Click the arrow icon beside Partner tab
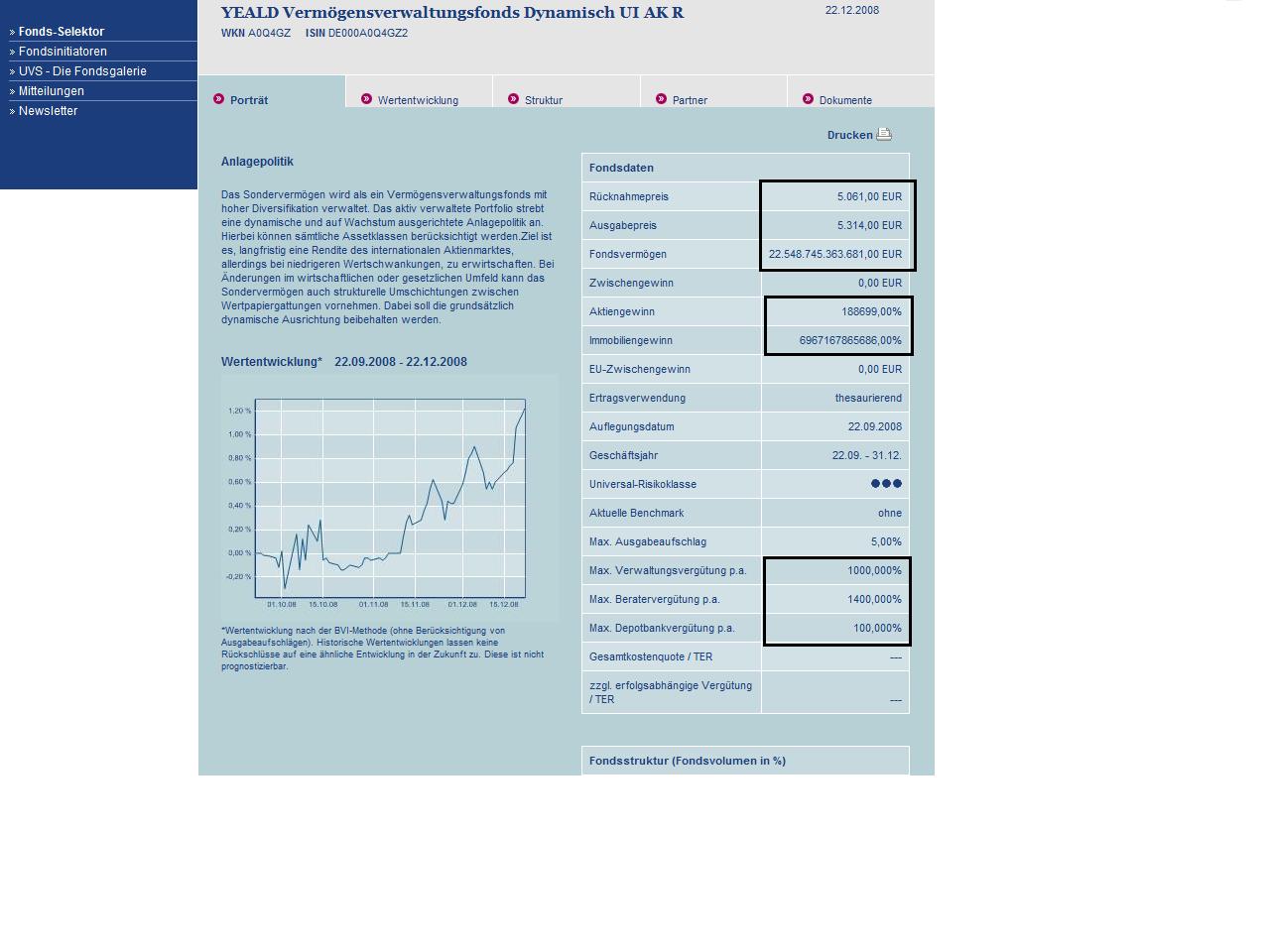The width and height of the screenshot is (1270, 952). coord(661,98)
